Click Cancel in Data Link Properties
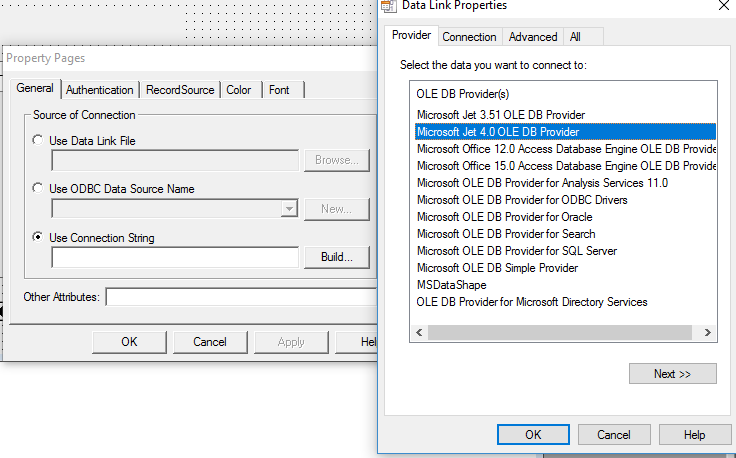736x458 pixels. [x=614, y=435]
